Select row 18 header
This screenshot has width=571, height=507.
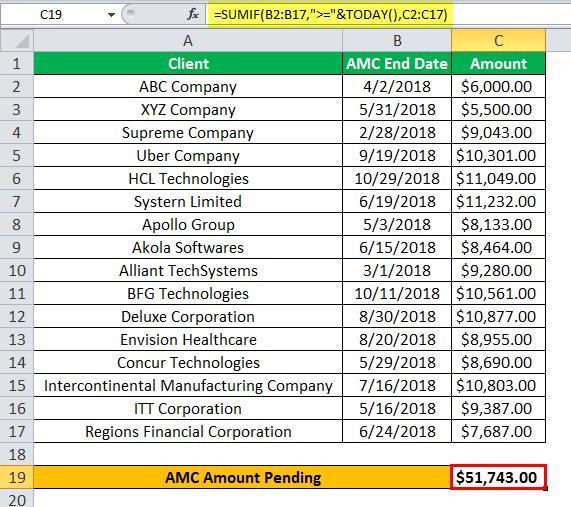(17, 455)
